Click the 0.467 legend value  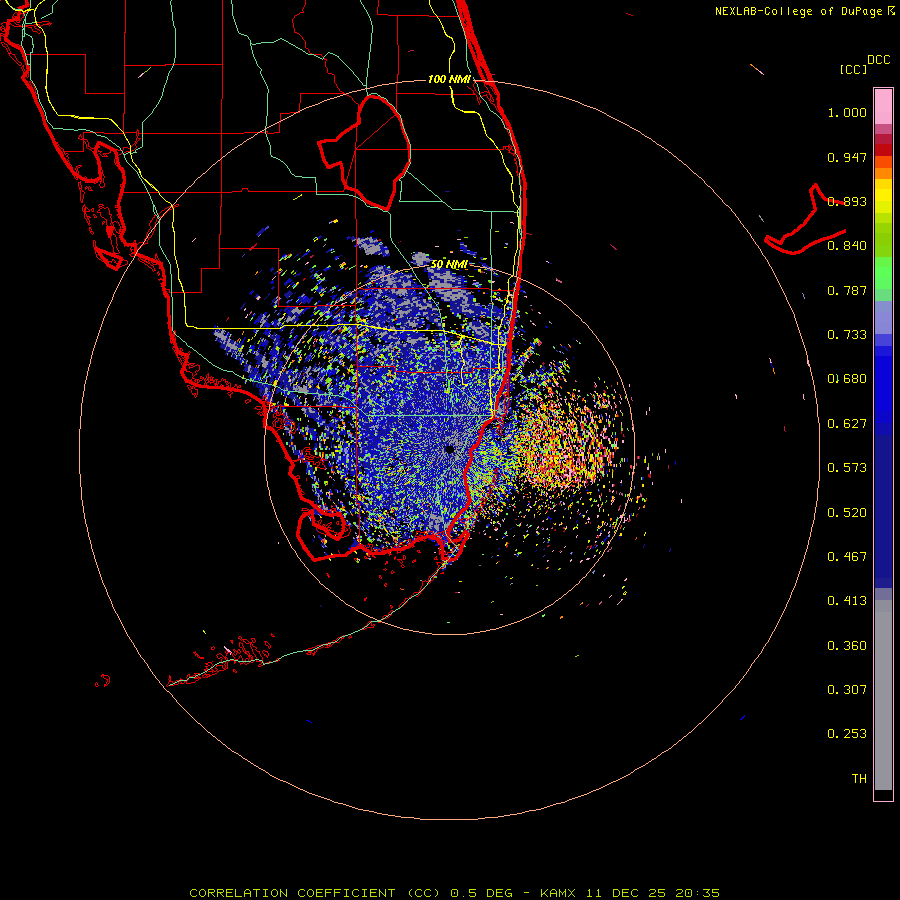click(x=847, y=557)
